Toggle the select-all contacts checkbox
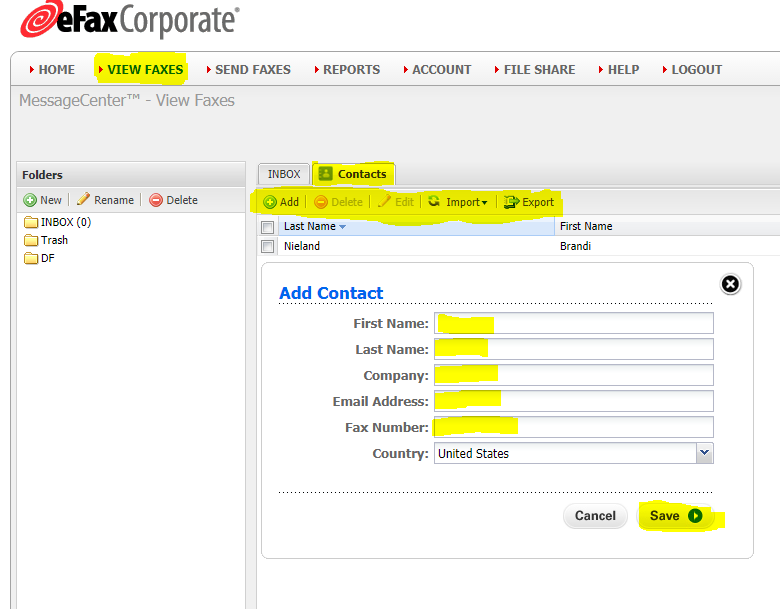The width and height of the screenshot is (780, 609). point(268,227)
